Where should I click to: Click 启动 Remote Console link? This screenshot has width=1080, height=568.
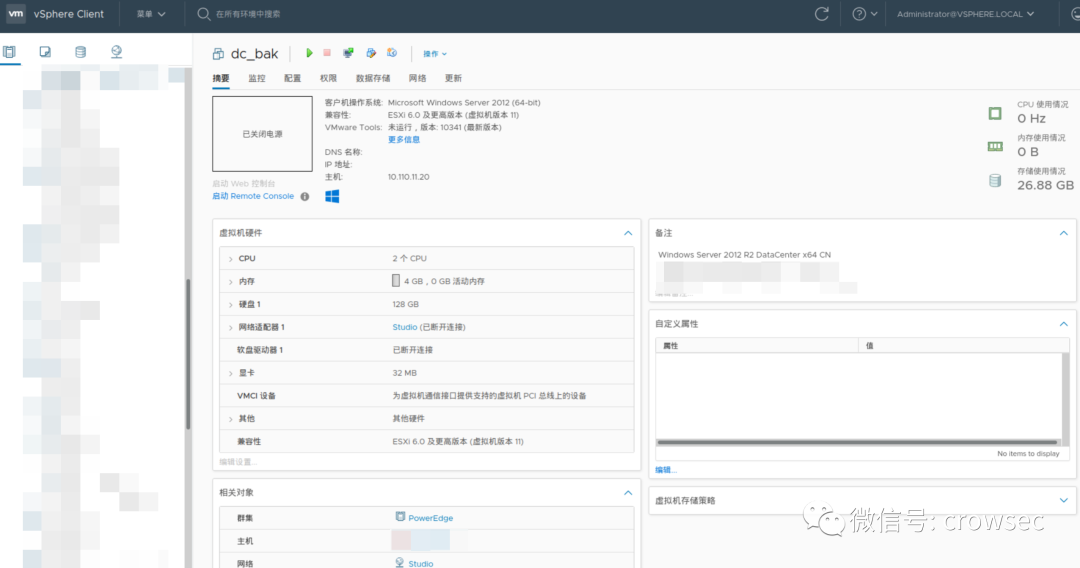click(253, 196)
